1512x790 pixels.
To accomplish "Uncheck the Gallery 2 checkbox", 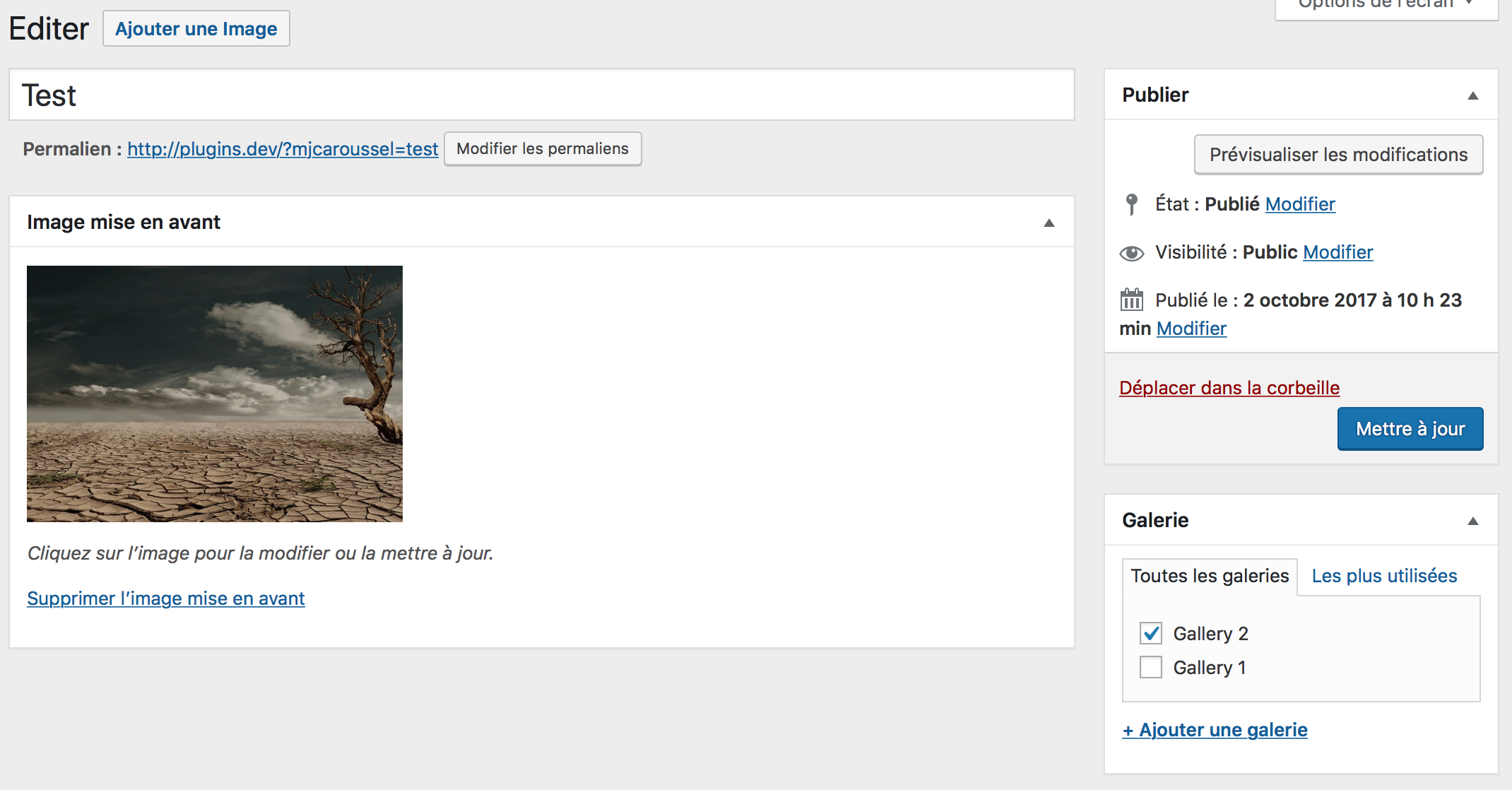I will [1151, 633].
